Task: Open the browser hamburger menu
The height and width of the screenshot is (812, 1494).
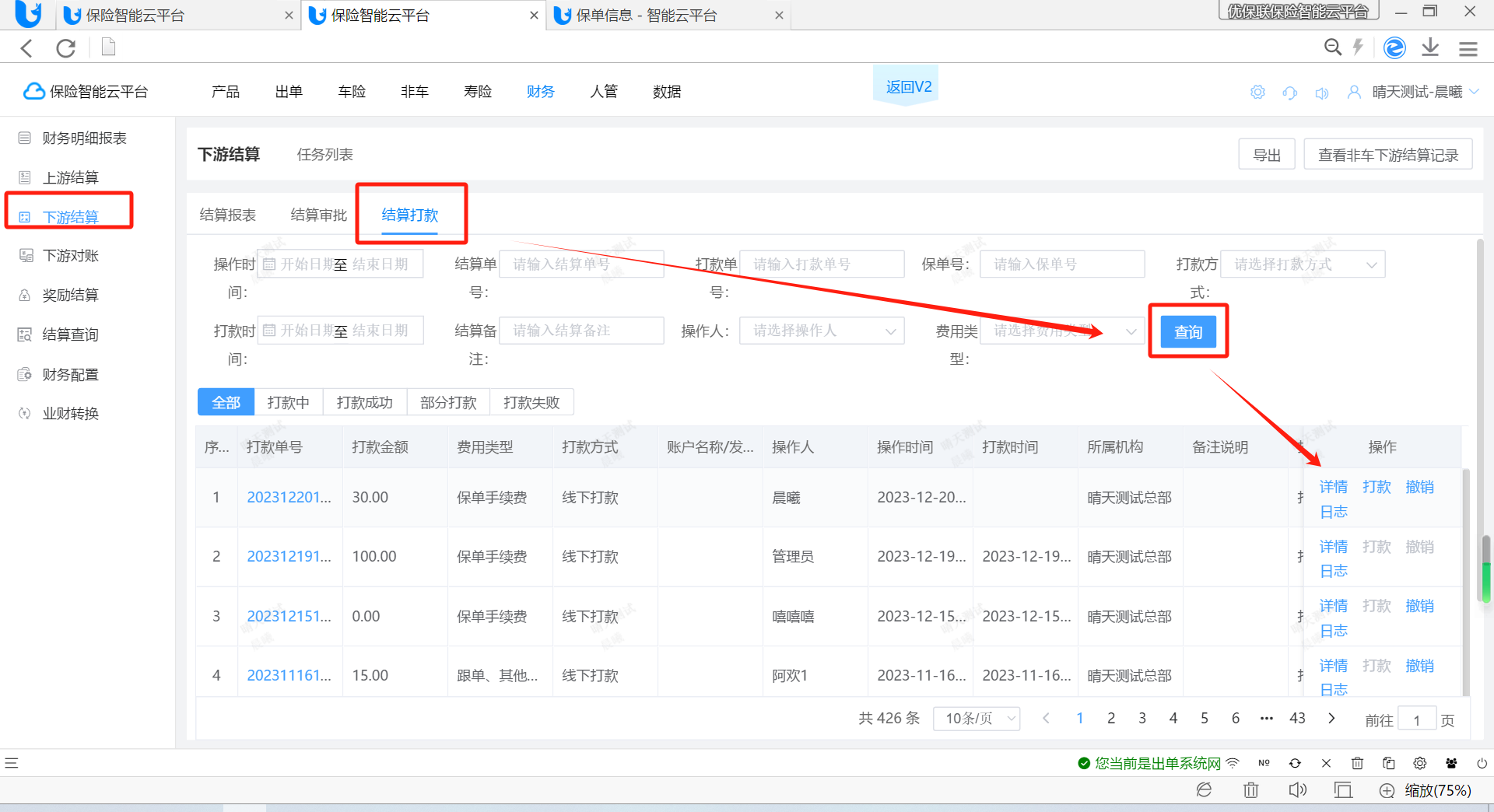Action: 1468,48
